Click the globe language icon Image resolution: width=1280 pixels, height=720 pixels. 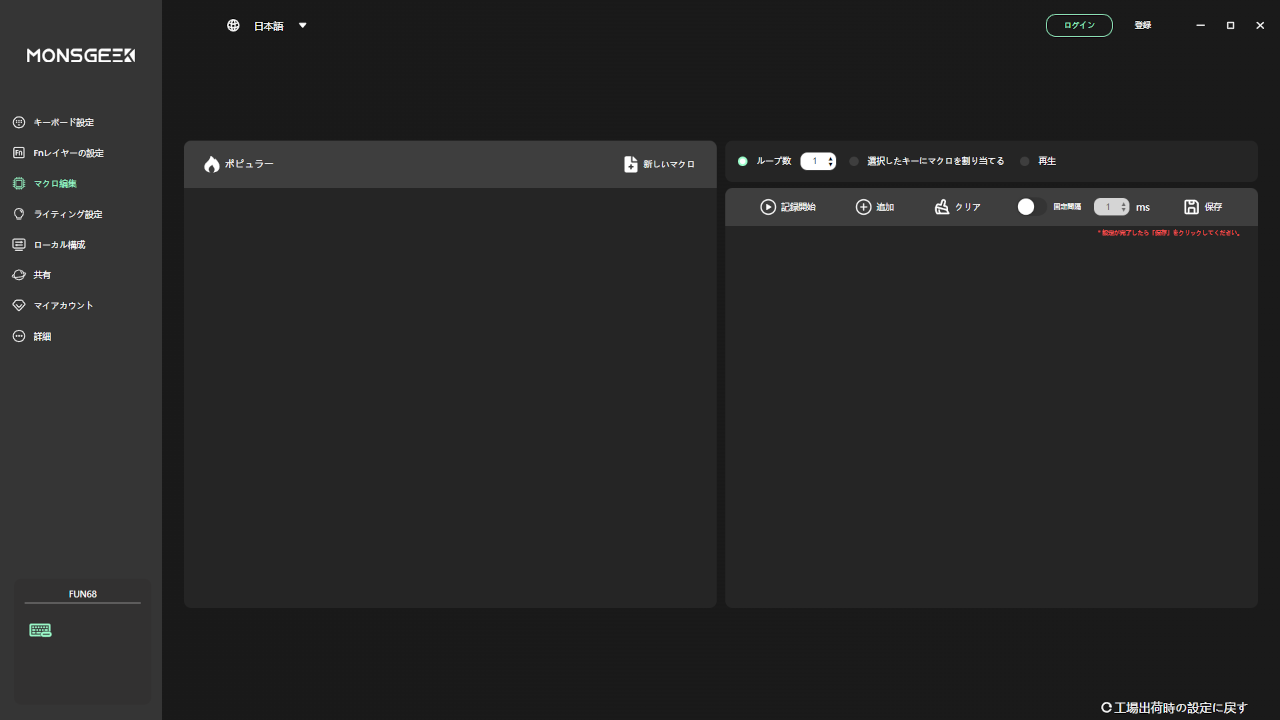pyautogui.click(x=233, y=26)
